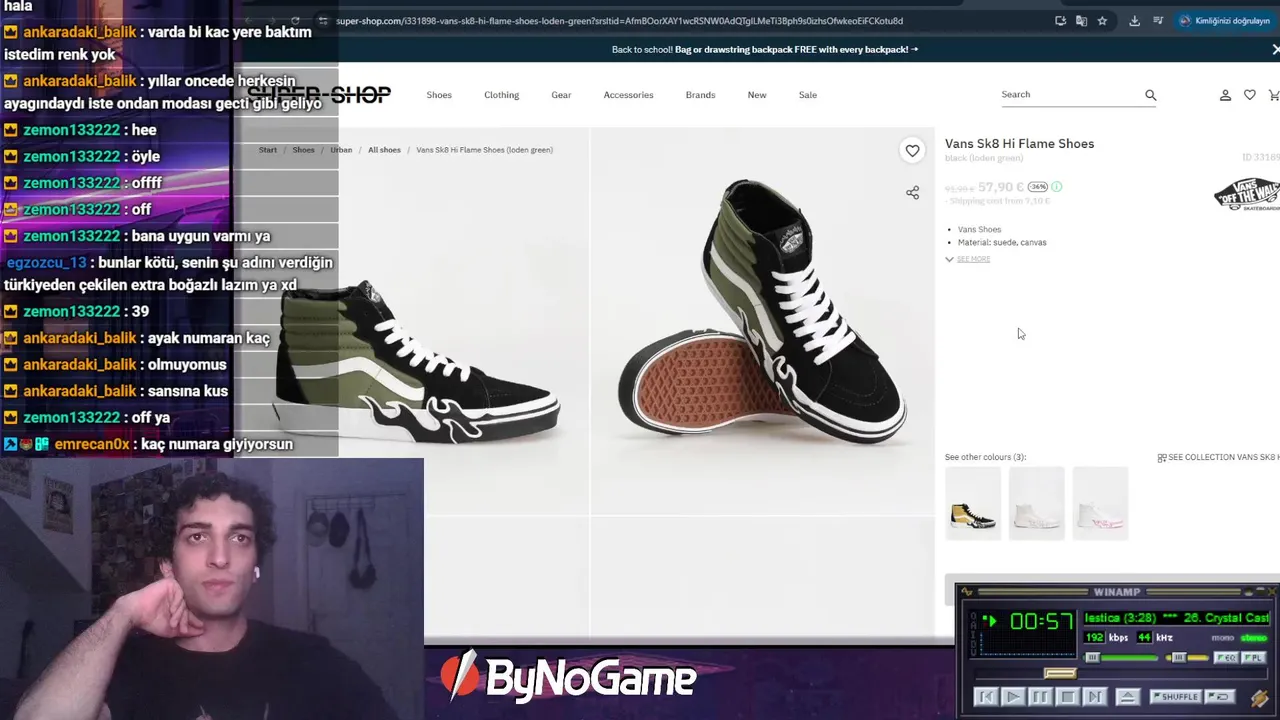Viewport: 1280px width, 720px height.
Task: Select the yellow-black colour variant thumbnail
Action: 973,503
